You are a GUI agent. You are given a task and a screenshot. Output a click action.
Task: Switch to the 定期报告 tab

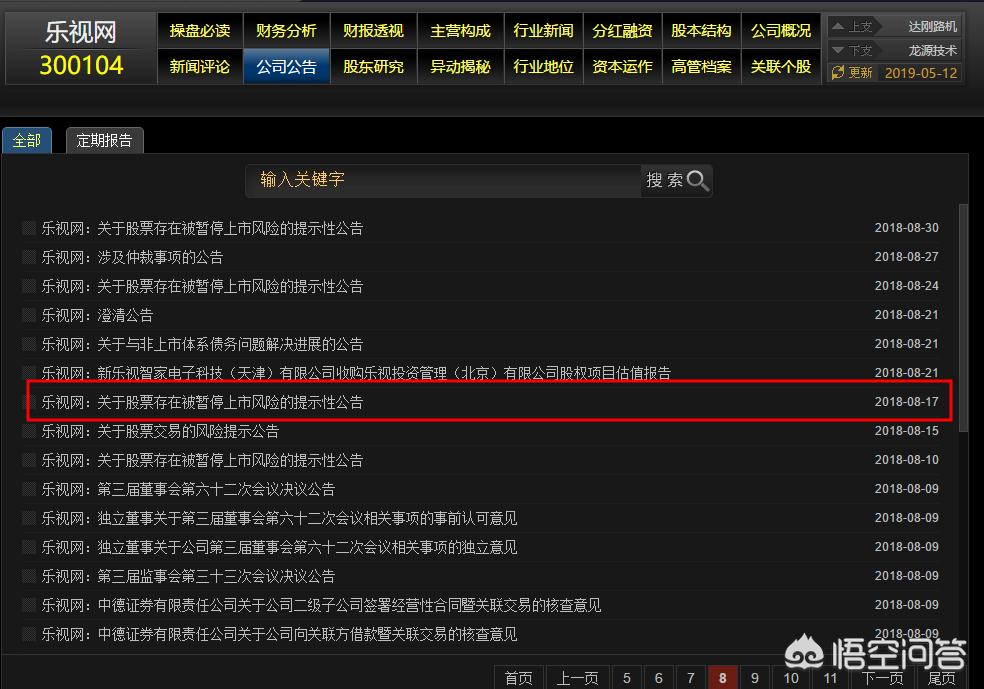[x=104, y=141]
